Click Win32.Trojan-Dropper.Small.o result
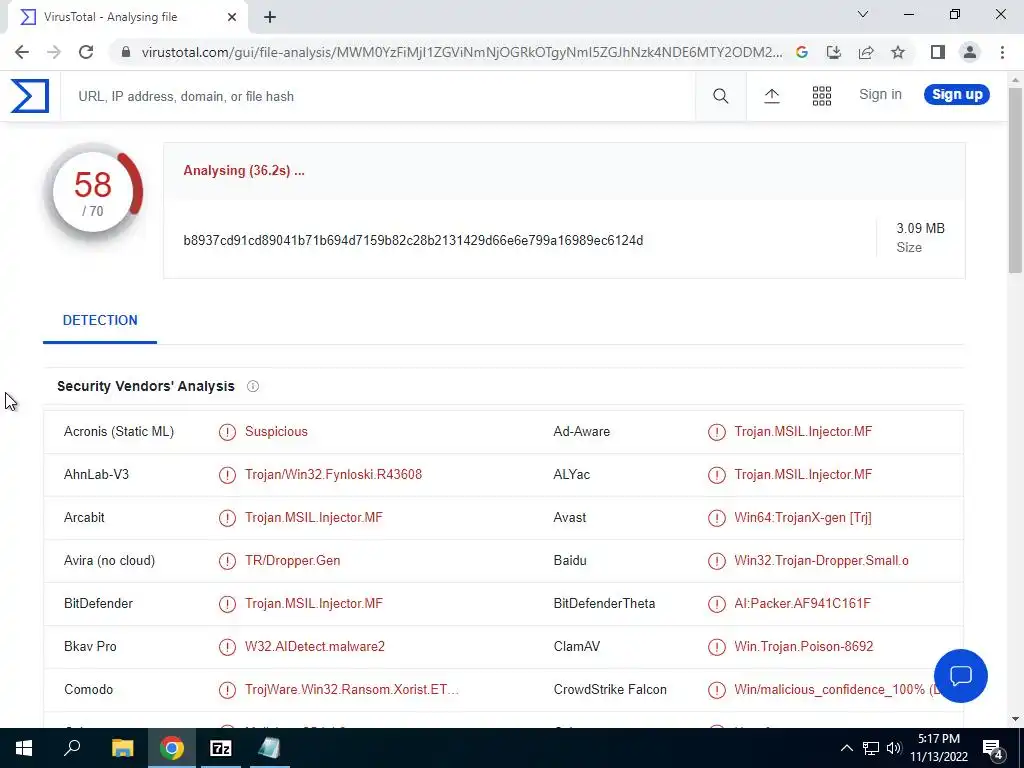 click(821, 561)
